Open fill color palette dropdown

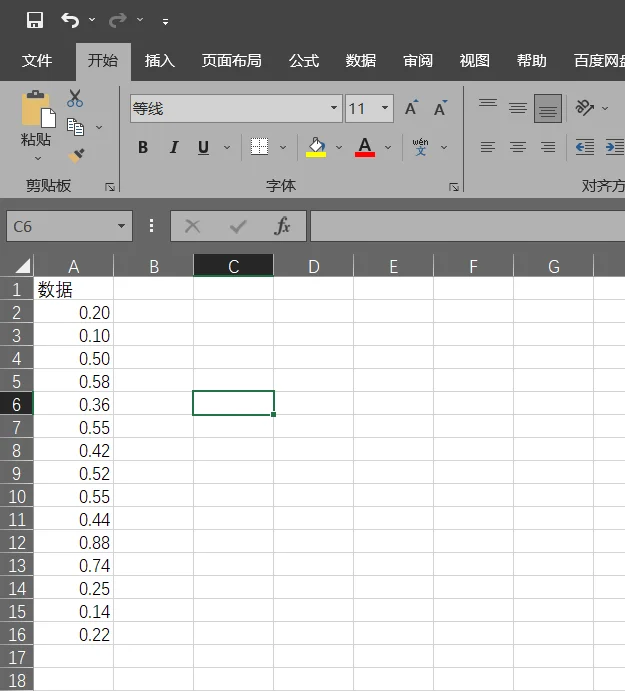339,147
